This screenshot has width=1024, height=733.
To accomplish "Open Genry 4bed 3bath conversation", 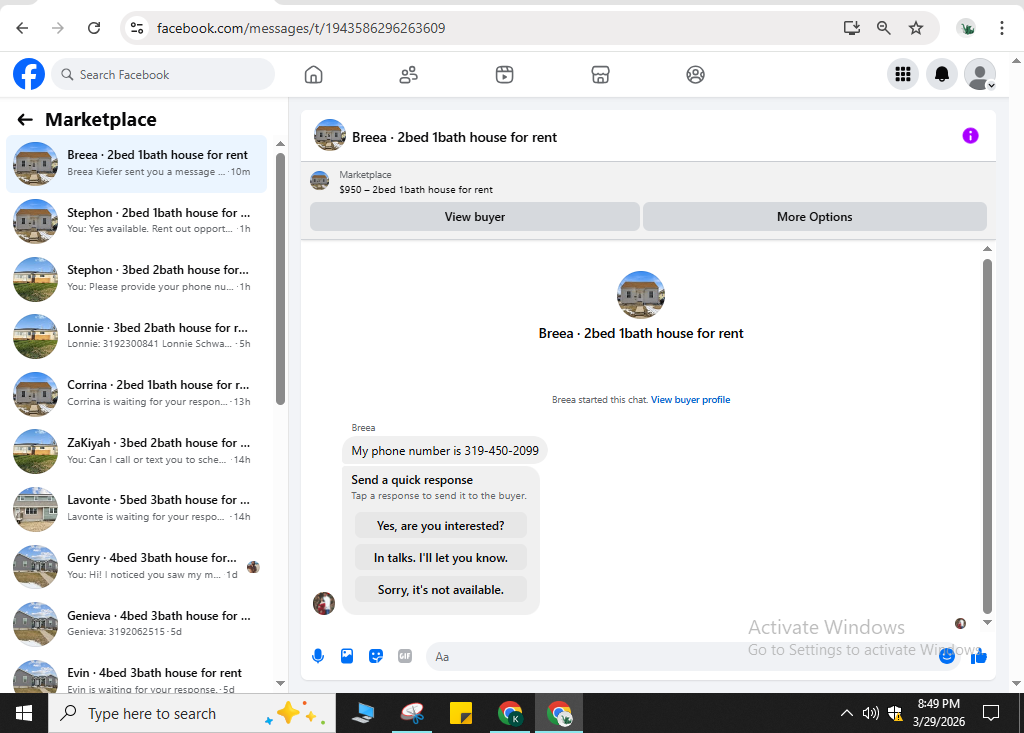I will pyautogui.click(x=136, y=566).
